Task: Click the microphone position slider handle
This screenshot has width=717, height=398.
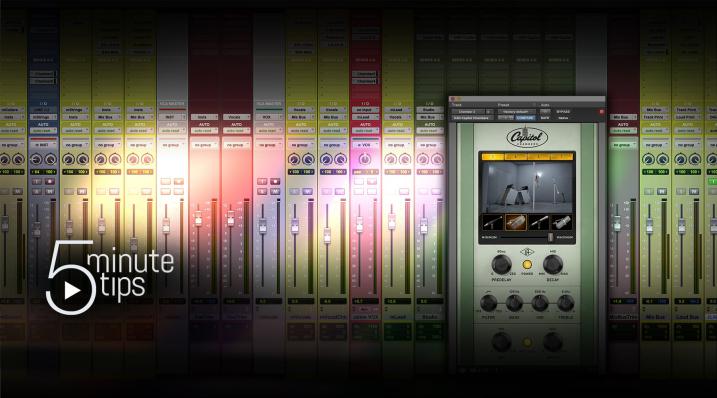Action: click(551, 237)
